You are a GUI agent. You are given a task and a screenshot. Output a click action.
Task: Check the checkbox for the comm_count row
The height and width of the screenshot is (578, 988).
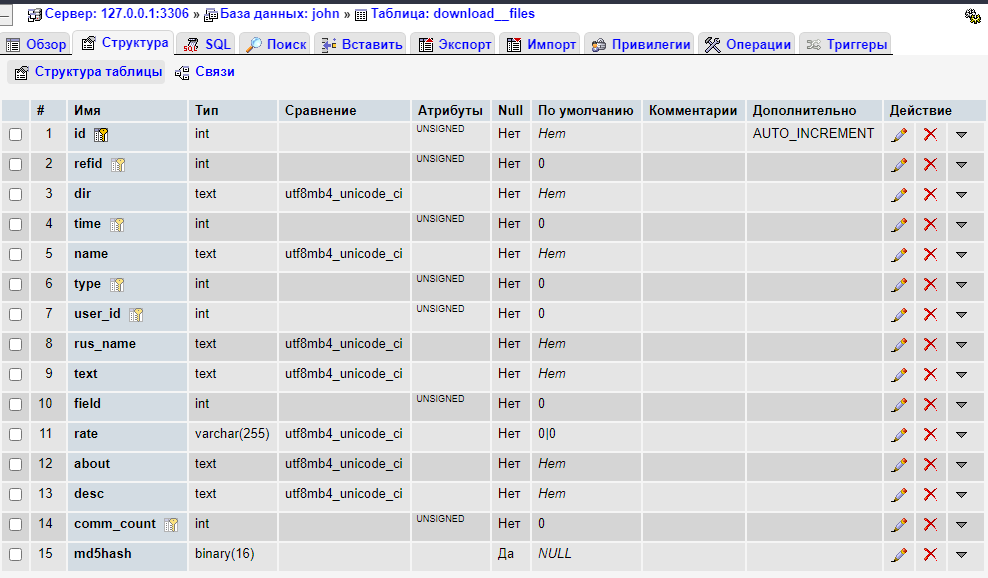(x=16, y=524)
